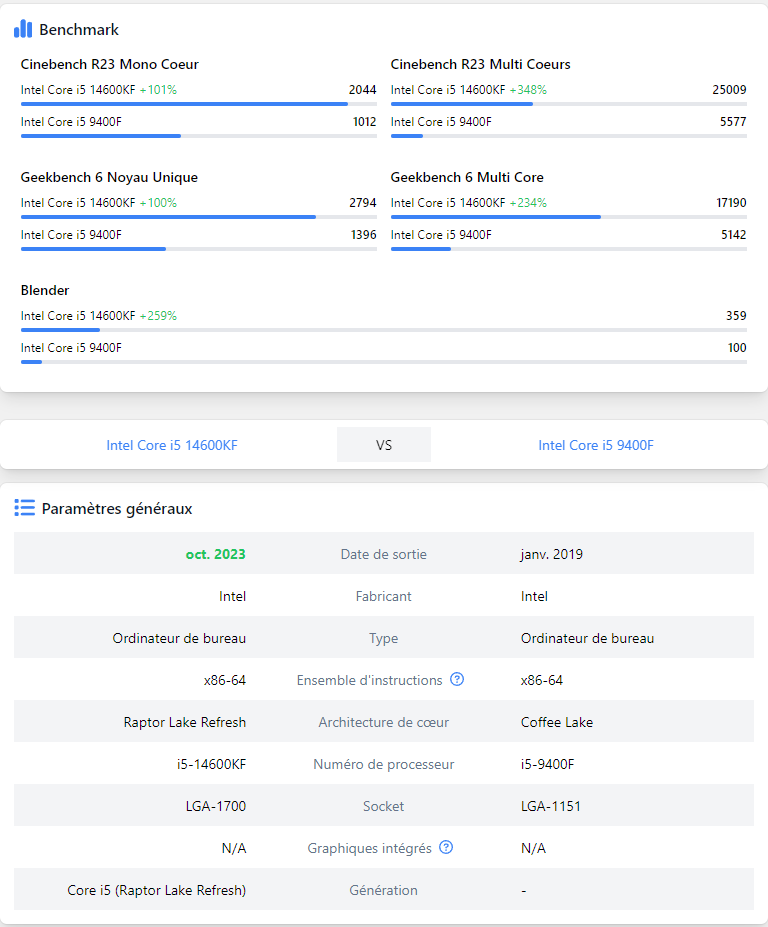Click the 9400F Geekbench 6 Multi Core bar
Viewport: 768px width, 927px height.
pos(420,249)
